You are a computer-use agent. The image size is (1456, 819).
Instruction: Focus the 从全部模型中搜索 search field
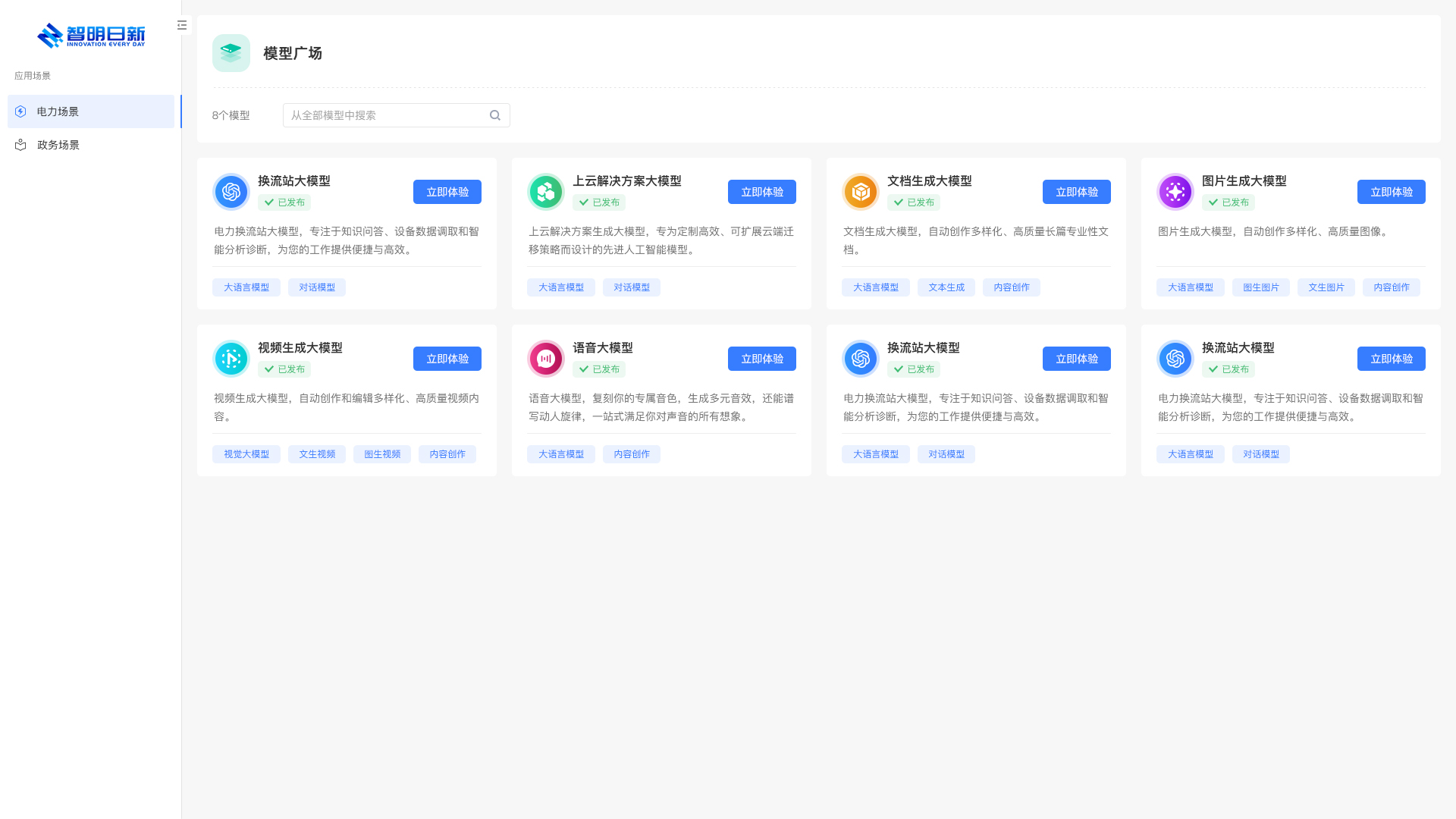387,115
